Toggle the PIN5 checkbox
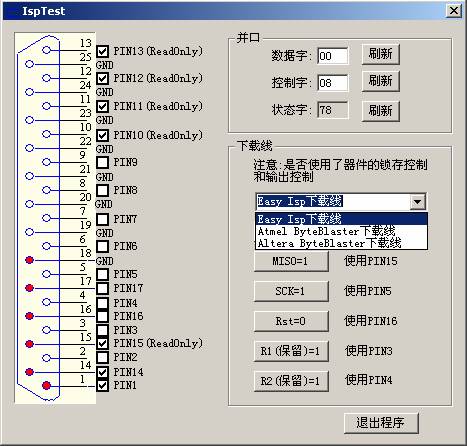 click(x=102, y=274)
